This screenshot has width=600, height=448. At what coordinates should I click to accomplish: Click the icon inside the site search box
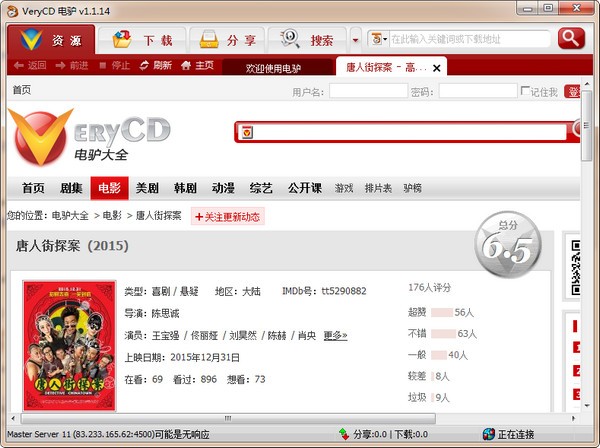247,133
